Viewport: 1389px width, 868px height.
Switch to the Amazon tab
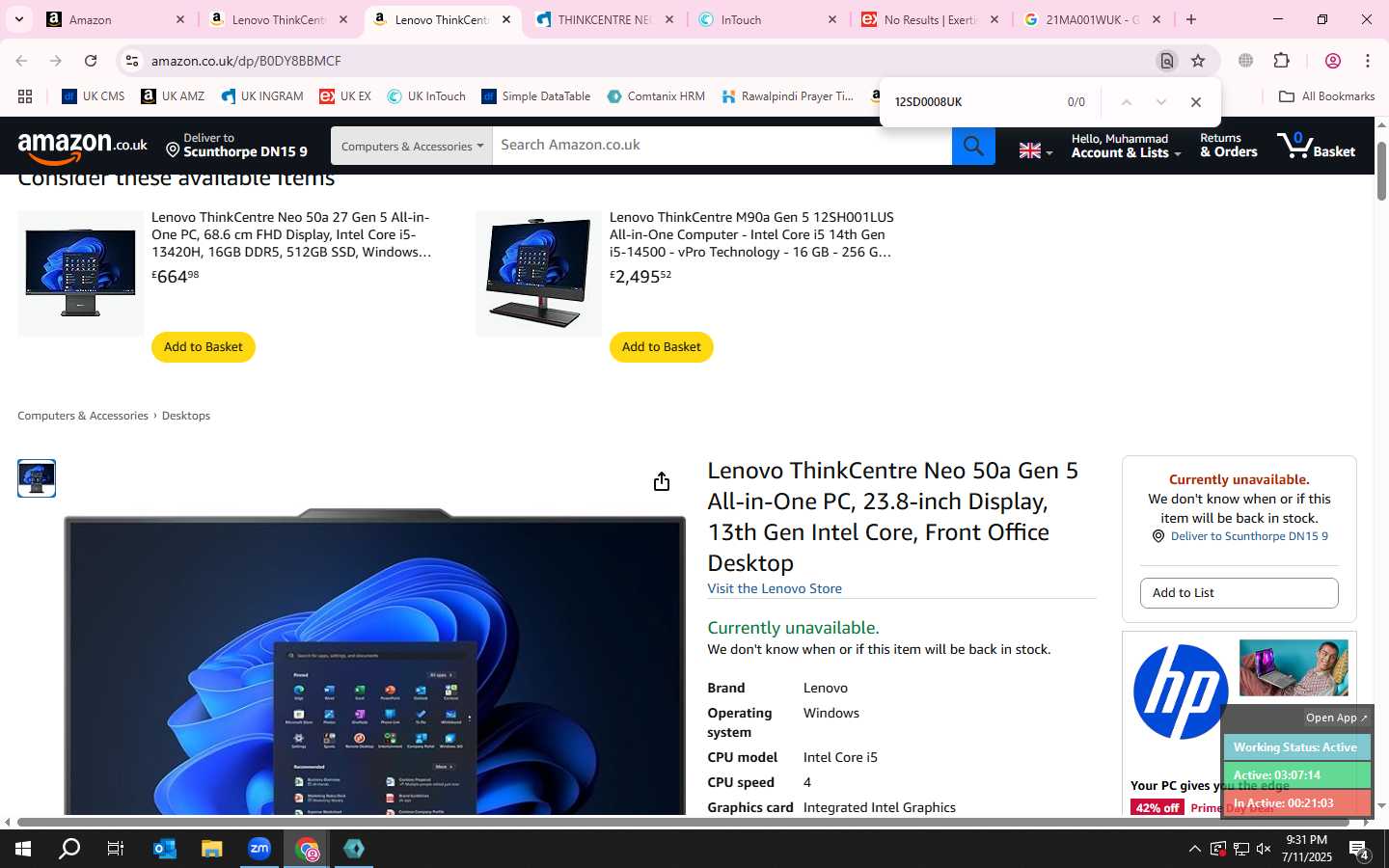click(x=115, y=19)
